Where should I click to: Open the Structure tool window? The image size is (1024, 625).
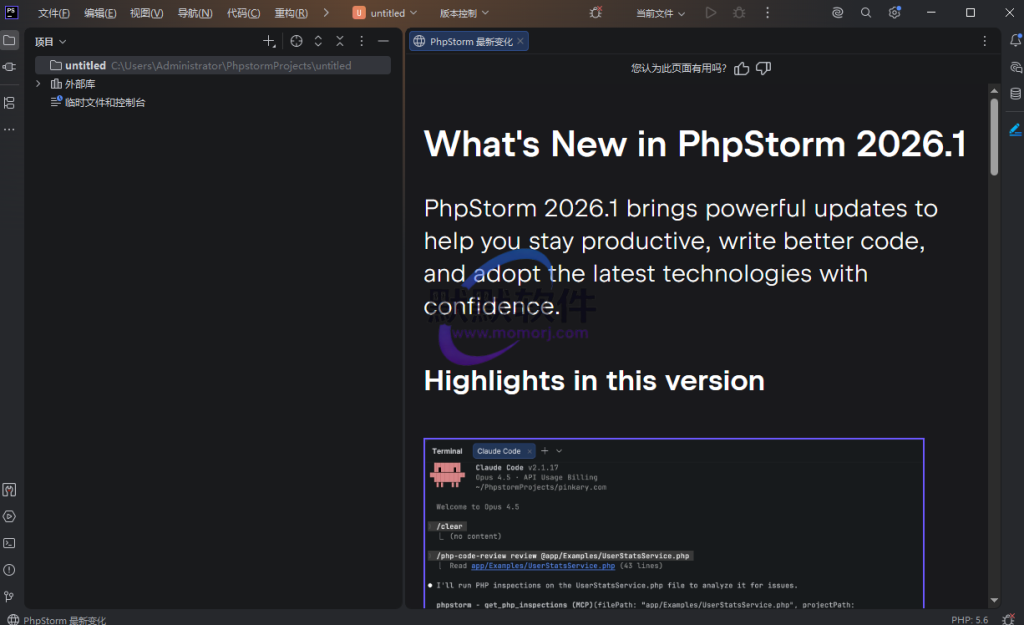click(9, 103)
